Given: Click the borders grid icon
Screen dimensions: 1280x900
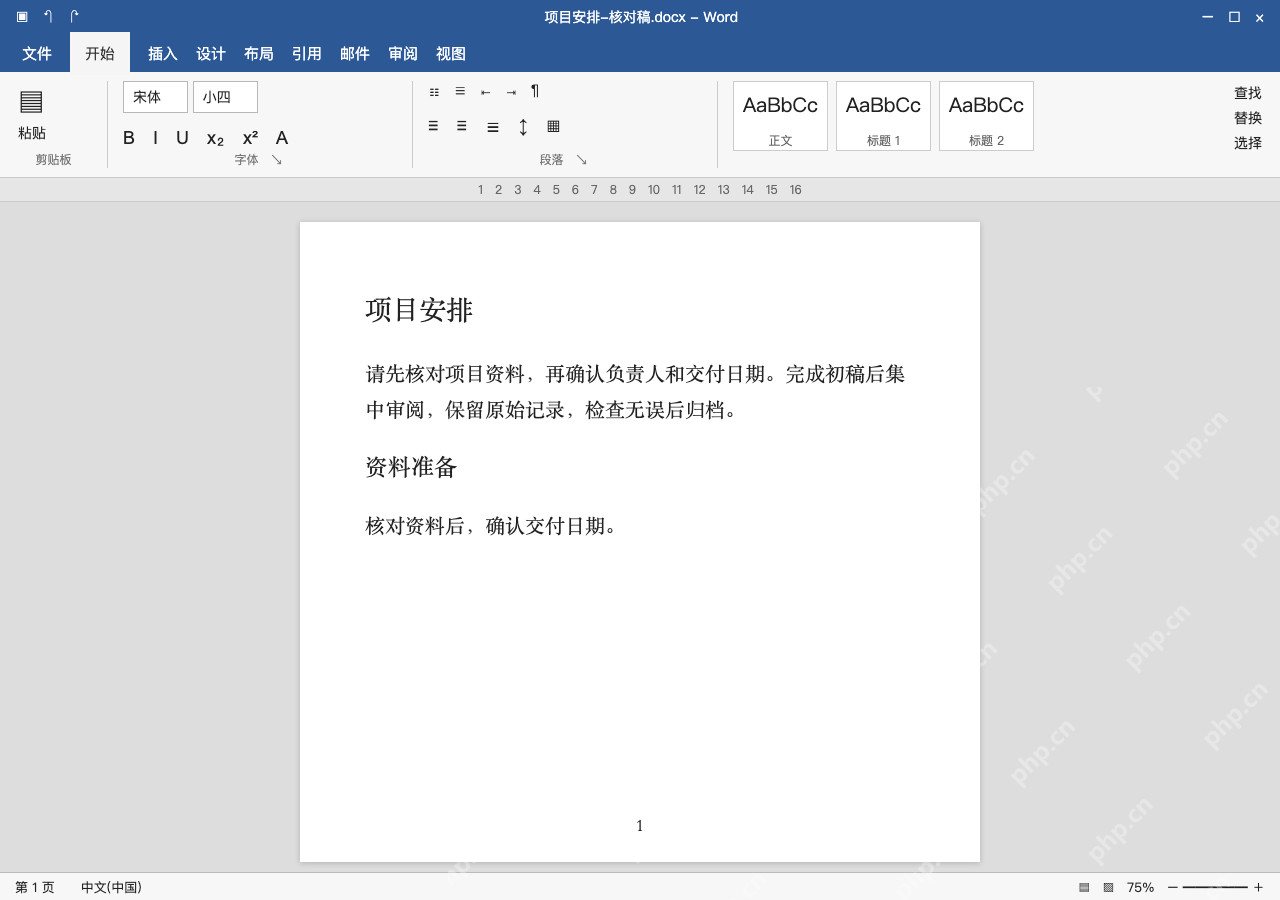Looking at the screenshot, I should [x=553, y=126].
